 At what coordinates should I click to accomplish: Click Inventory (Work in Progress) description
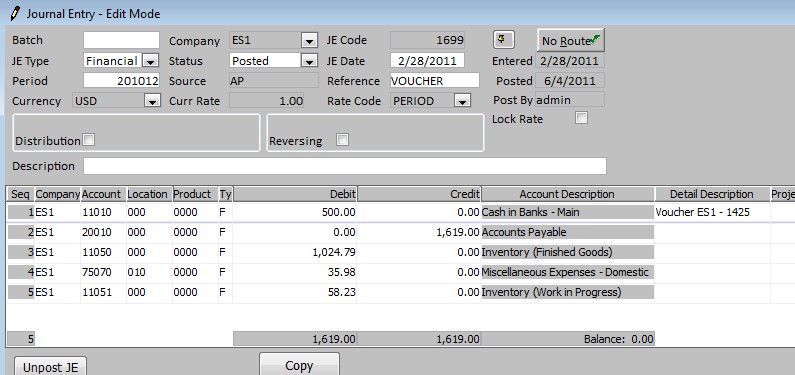567,292
